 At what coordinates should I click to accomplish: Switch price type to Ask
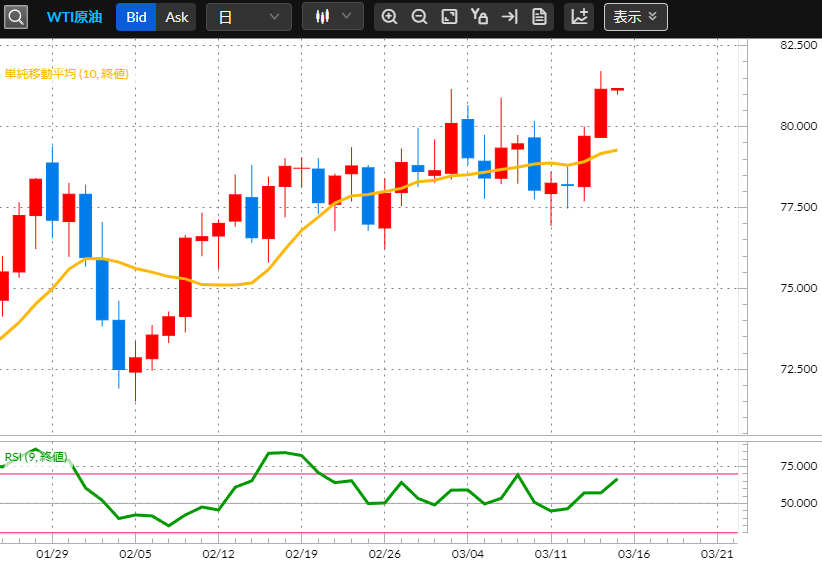pyautogui.click(x=177, y=17)
